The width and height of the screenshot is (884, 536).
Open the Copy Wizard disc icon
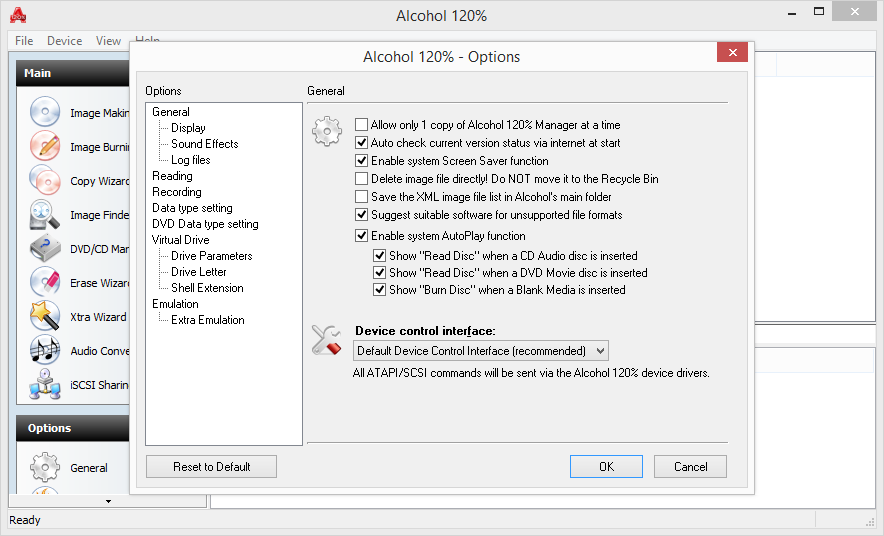45,180
